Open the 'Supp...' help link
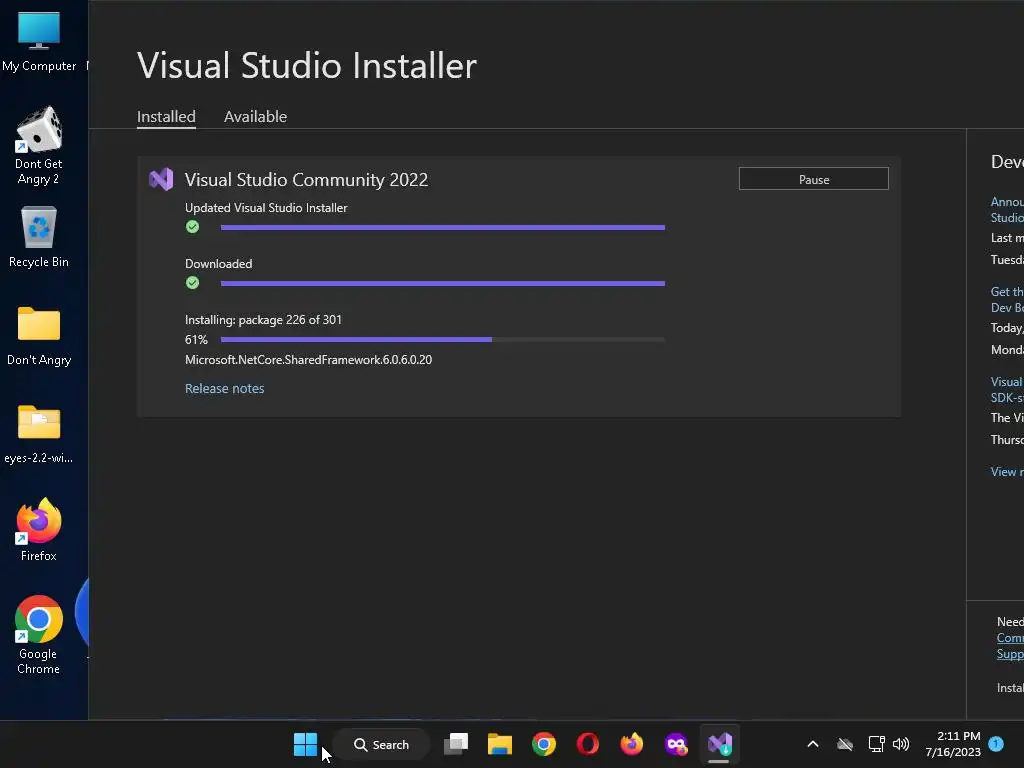This screenshot has width=1024, height=768. click(1010, 654)
